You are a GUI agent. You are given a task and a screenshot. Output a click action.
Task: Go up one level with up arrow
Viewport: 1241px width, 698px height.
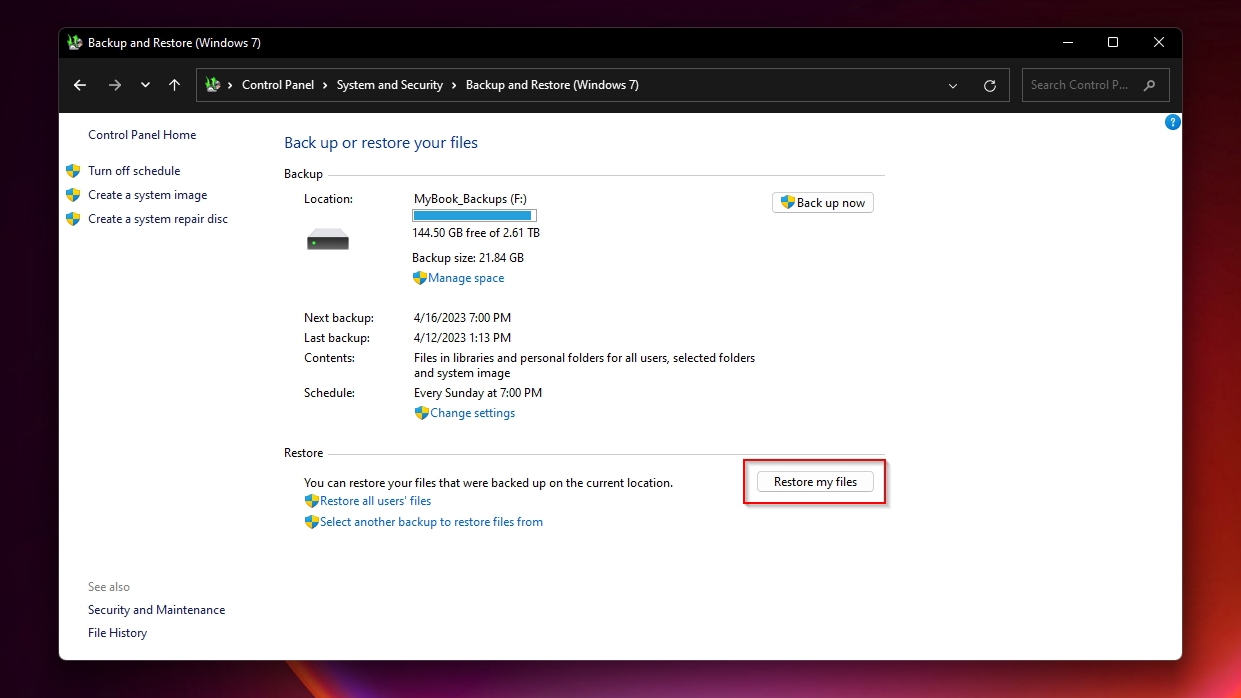(175, 86)
